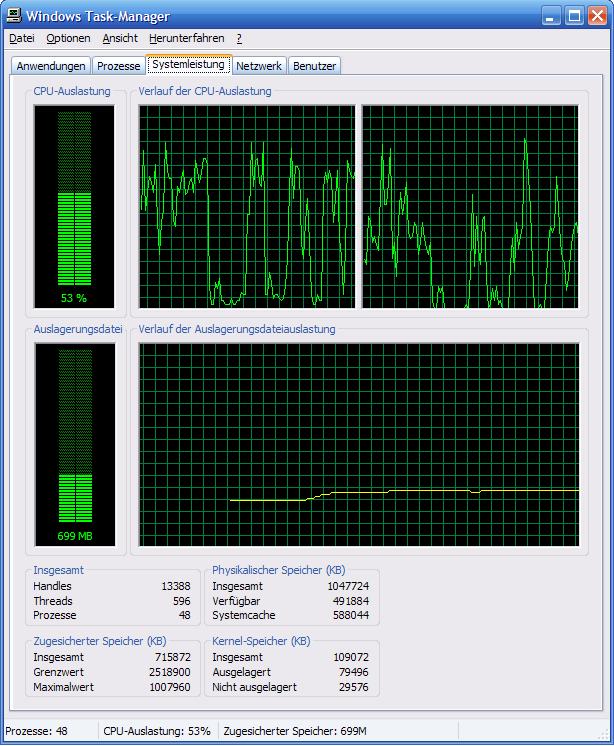Switch to the Benutzer tab

pos(314,66)
